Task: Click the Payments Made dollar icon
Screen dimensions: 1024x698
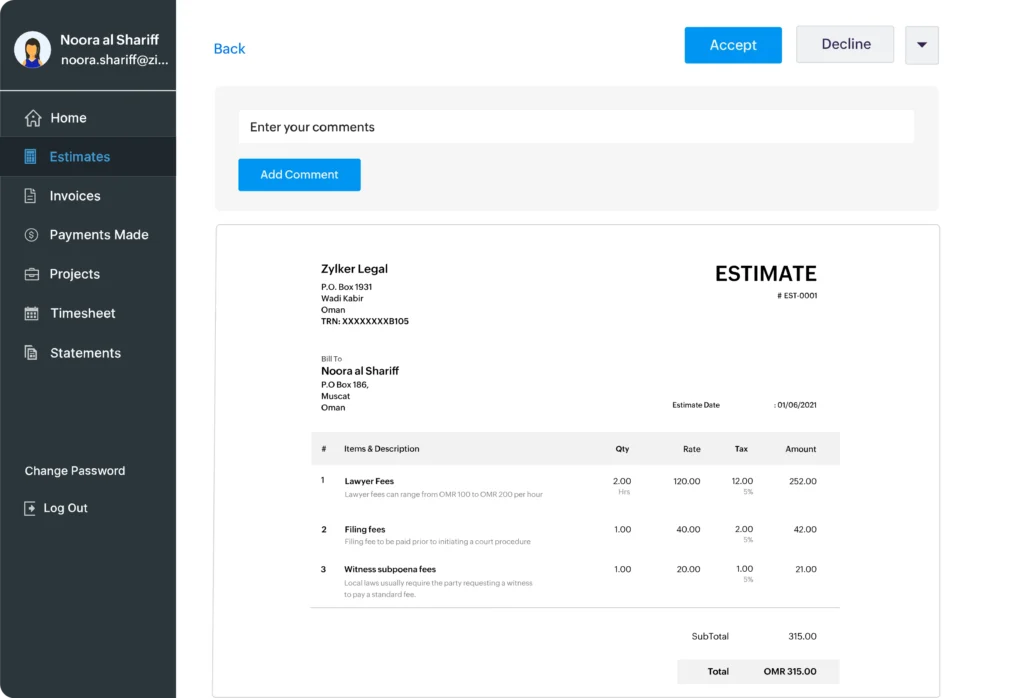Action: pyautogui.click(x=31, y=235)
